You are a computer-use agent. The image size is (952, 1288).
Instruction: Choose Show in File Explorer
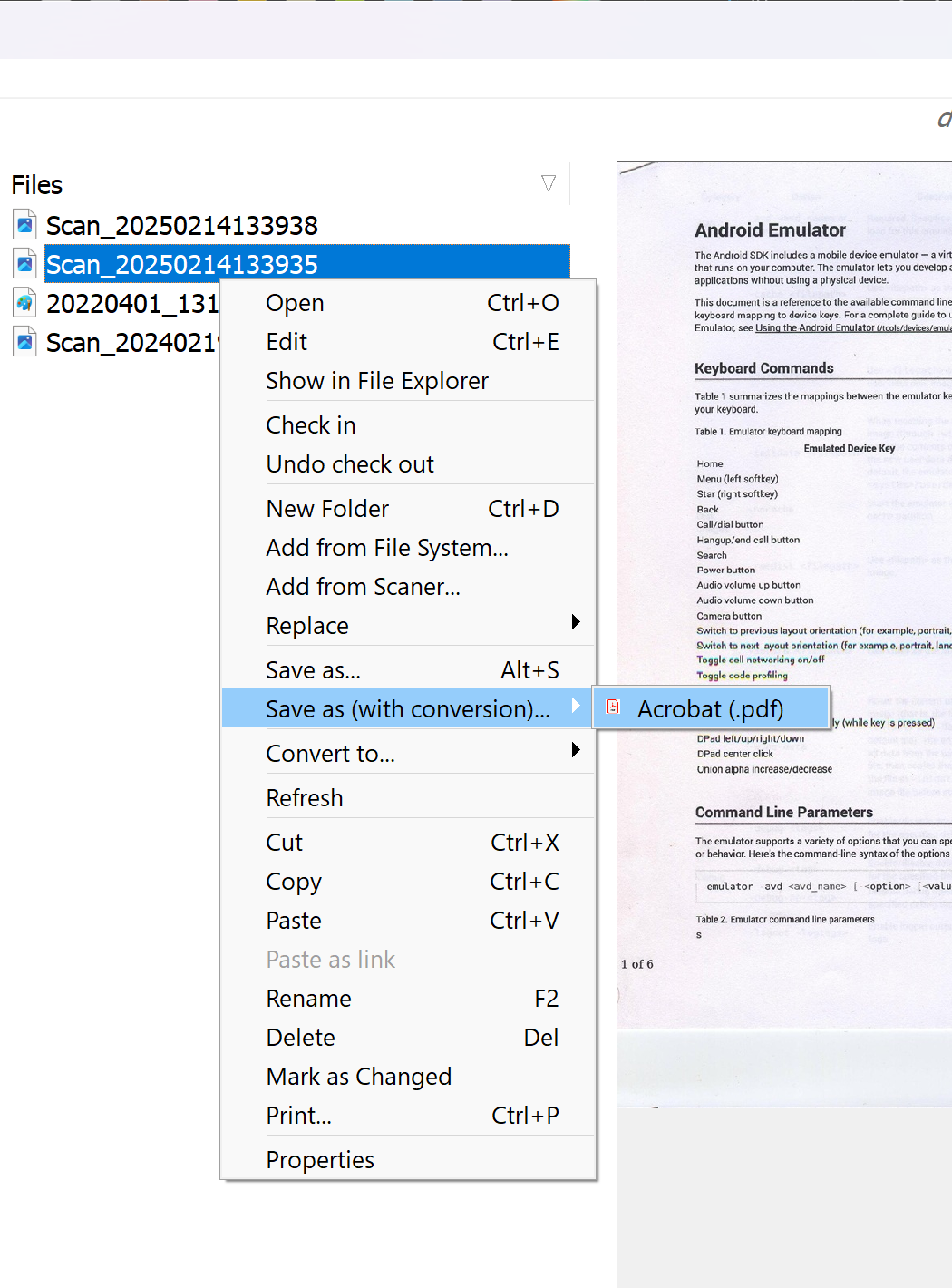point(377,381)
